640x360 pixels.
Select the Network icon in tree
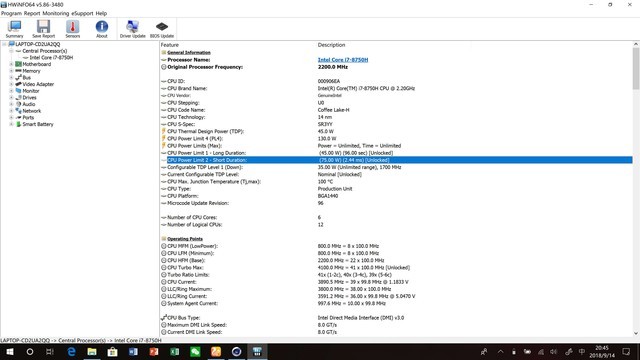coord(18,111)
